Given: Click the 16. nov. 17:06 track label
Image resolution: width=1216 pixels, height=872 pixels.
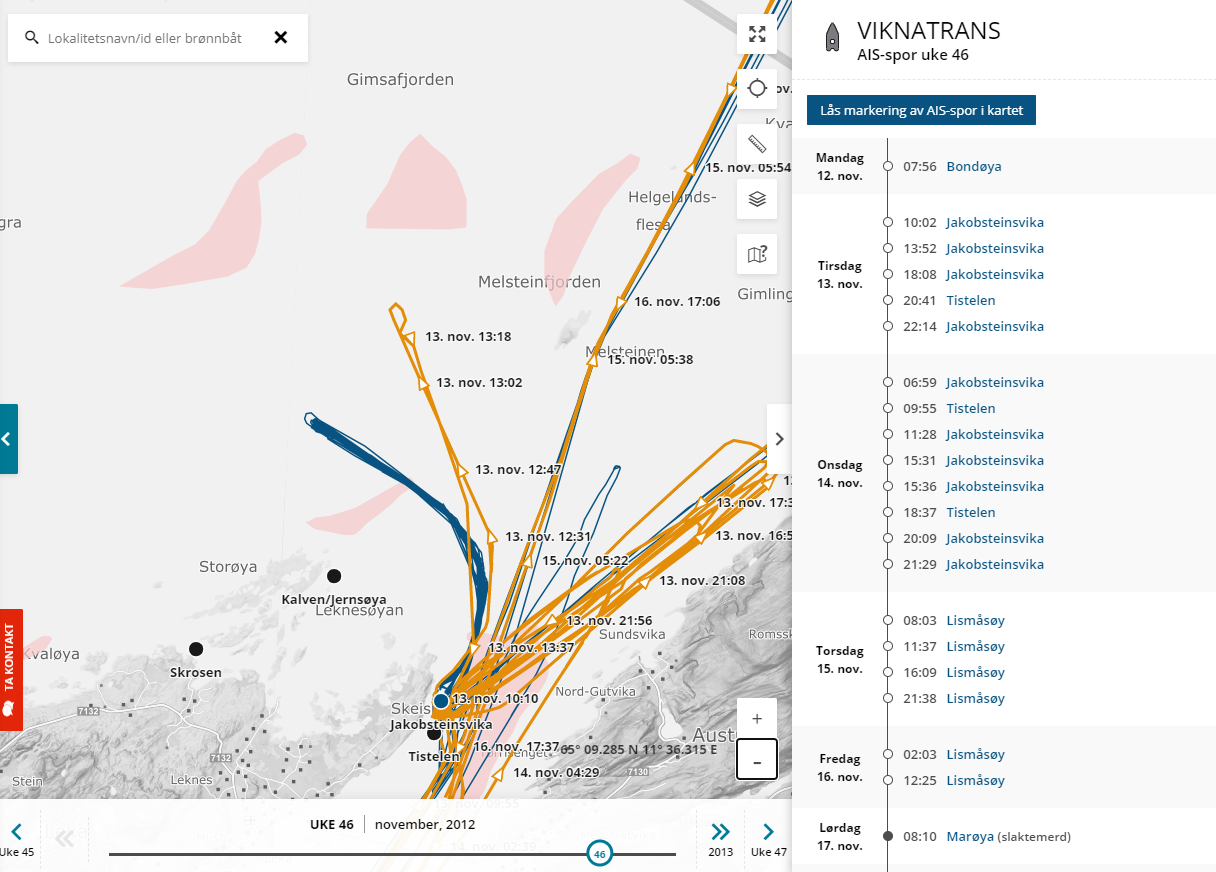Looking at the screenshot, I should coord(677,301).
